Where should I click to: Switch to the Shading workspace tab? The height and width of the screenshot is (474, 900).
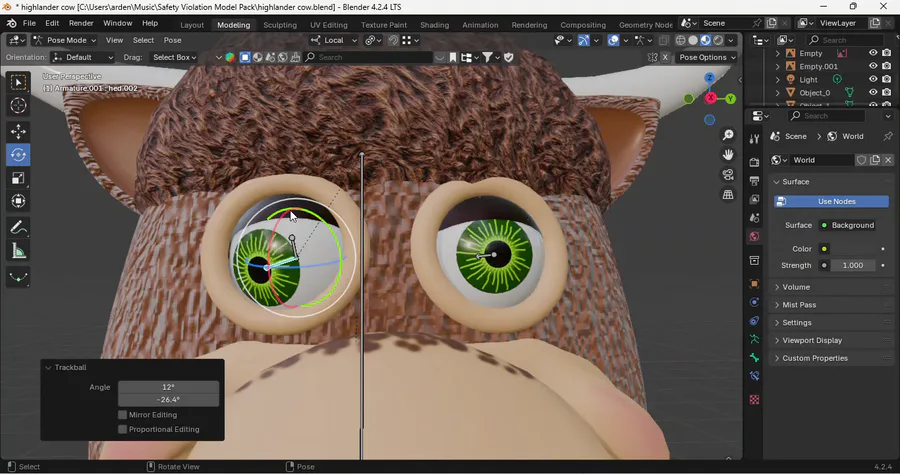(x=435, y=25)
